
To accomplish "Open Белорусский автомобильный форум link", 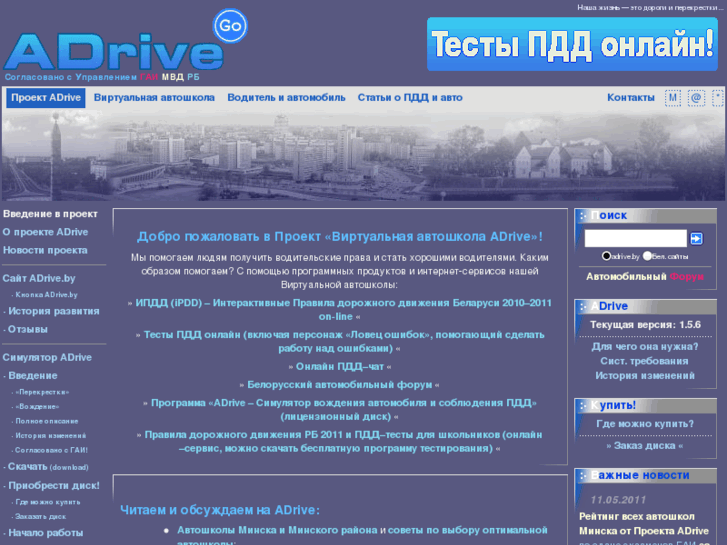I will tap(339, 385).
